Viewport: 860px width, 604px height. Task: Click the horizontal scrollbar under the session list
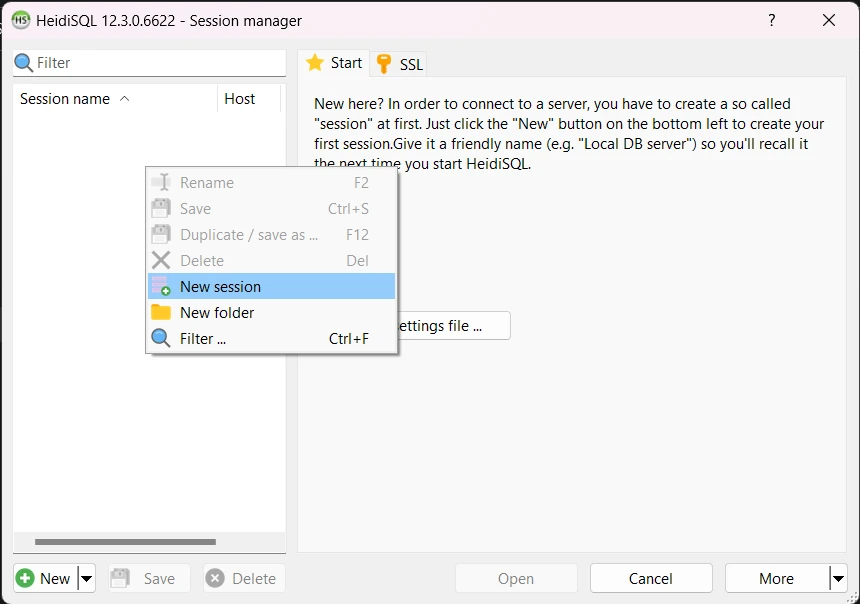125,541
